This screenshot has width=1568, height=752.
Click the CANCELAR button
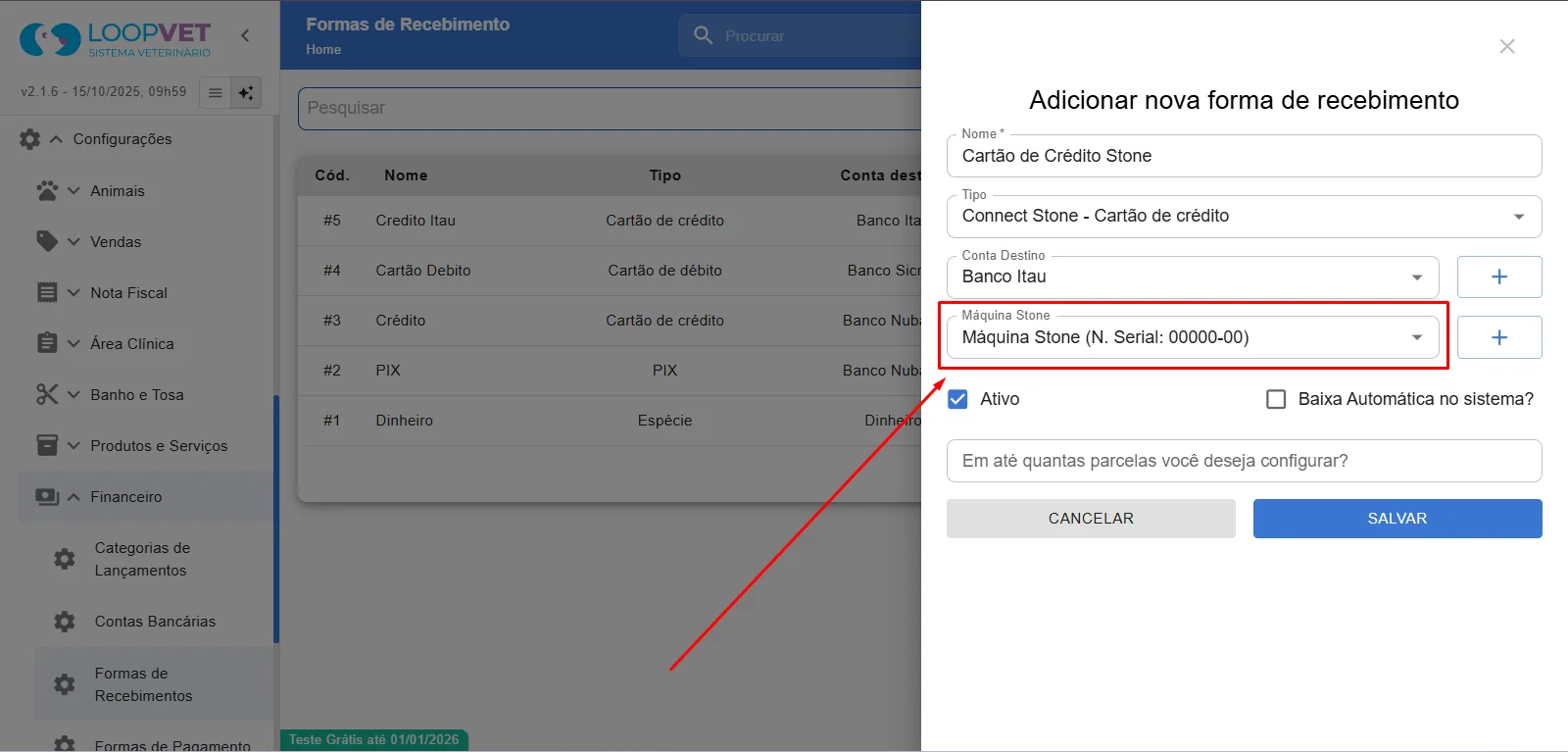[1091, 519]
